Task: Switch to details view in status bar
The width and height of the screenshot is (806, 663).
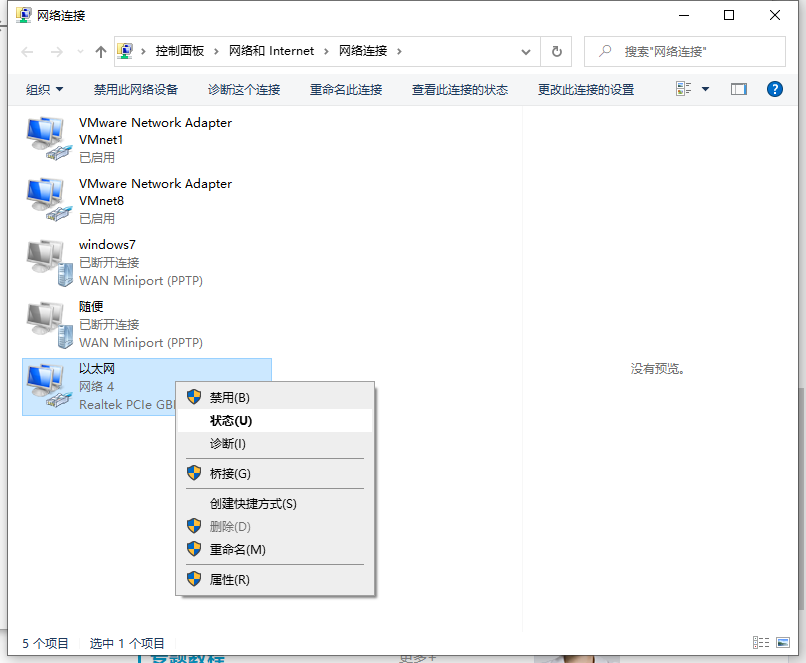Action: coord(761,643)
